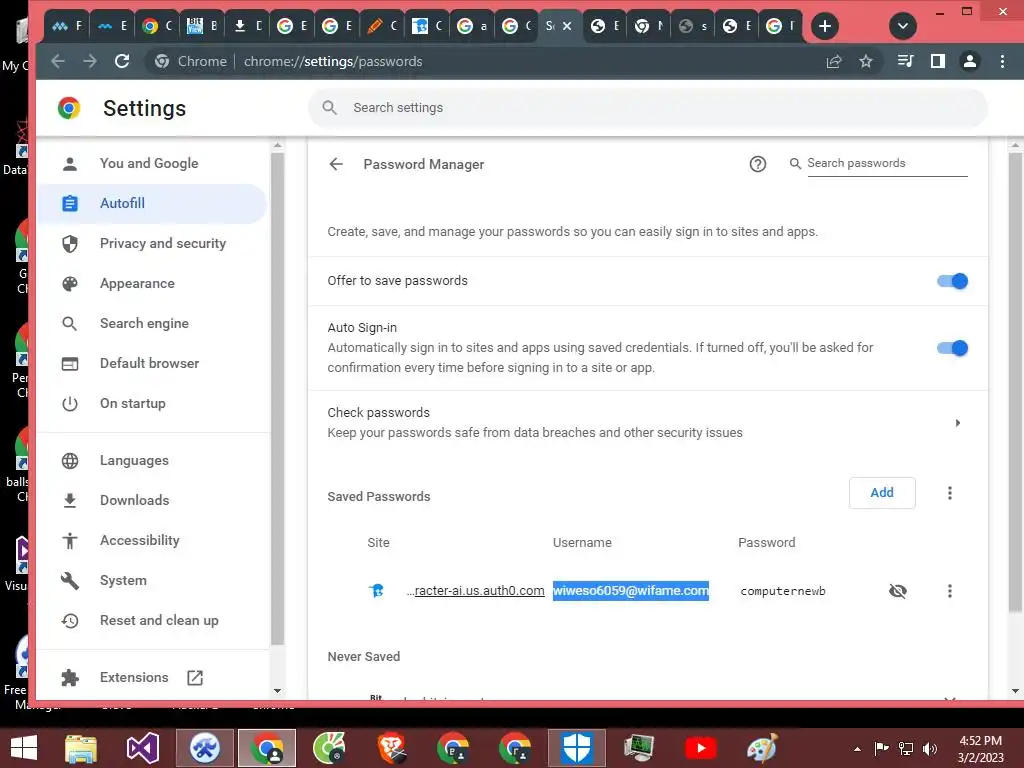Image resolution: width=1024 pixels, height=768 pixels.
Task: Open Paint icon on taskbar
Action: coord(762,748)
